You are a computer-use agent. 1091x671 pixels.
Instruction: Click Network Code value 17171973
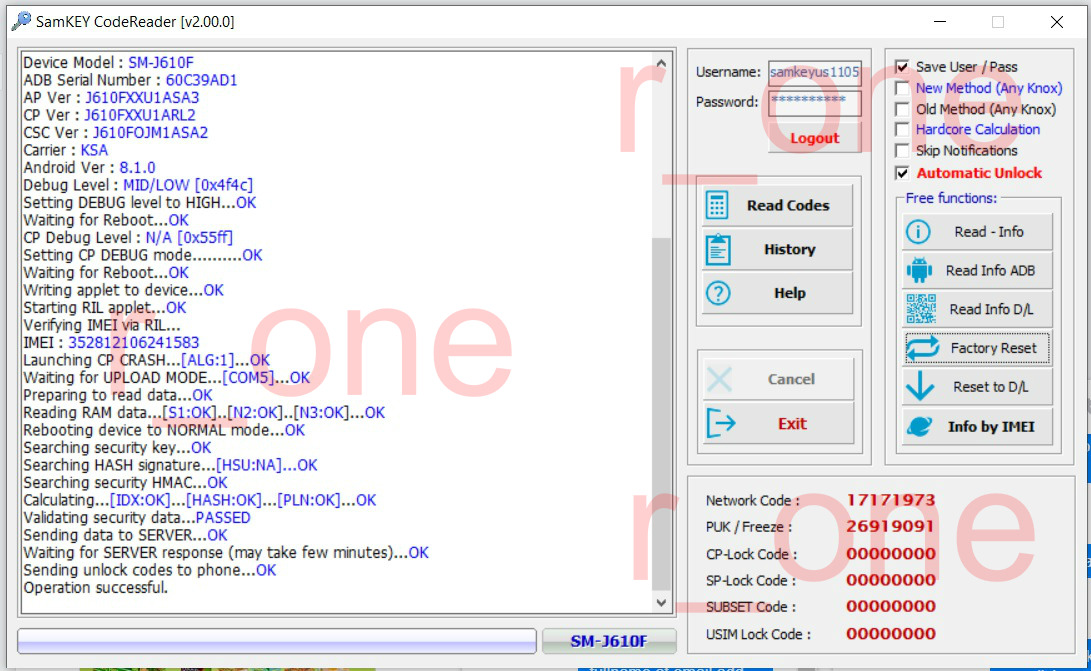891,500
